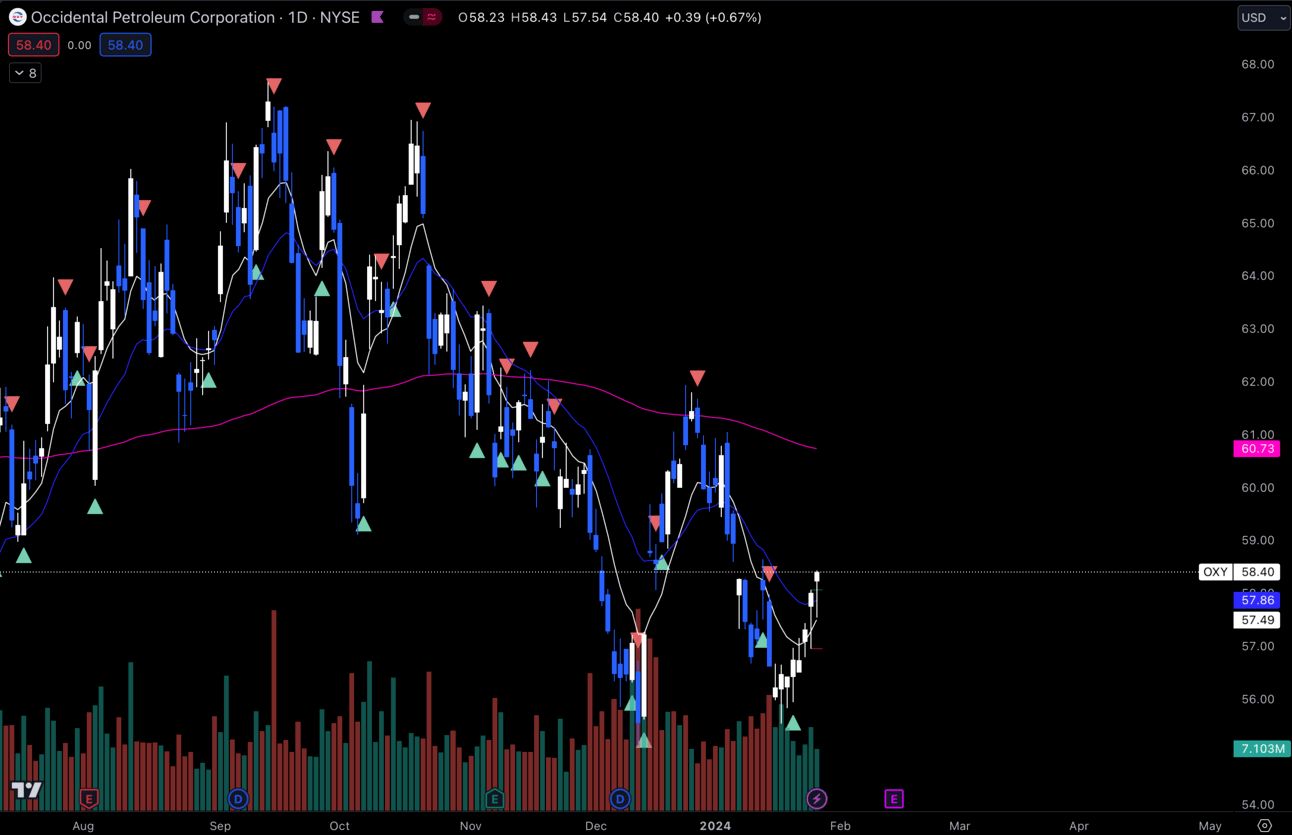Click the 59.00 price axis label

(x=1257, y=540)
